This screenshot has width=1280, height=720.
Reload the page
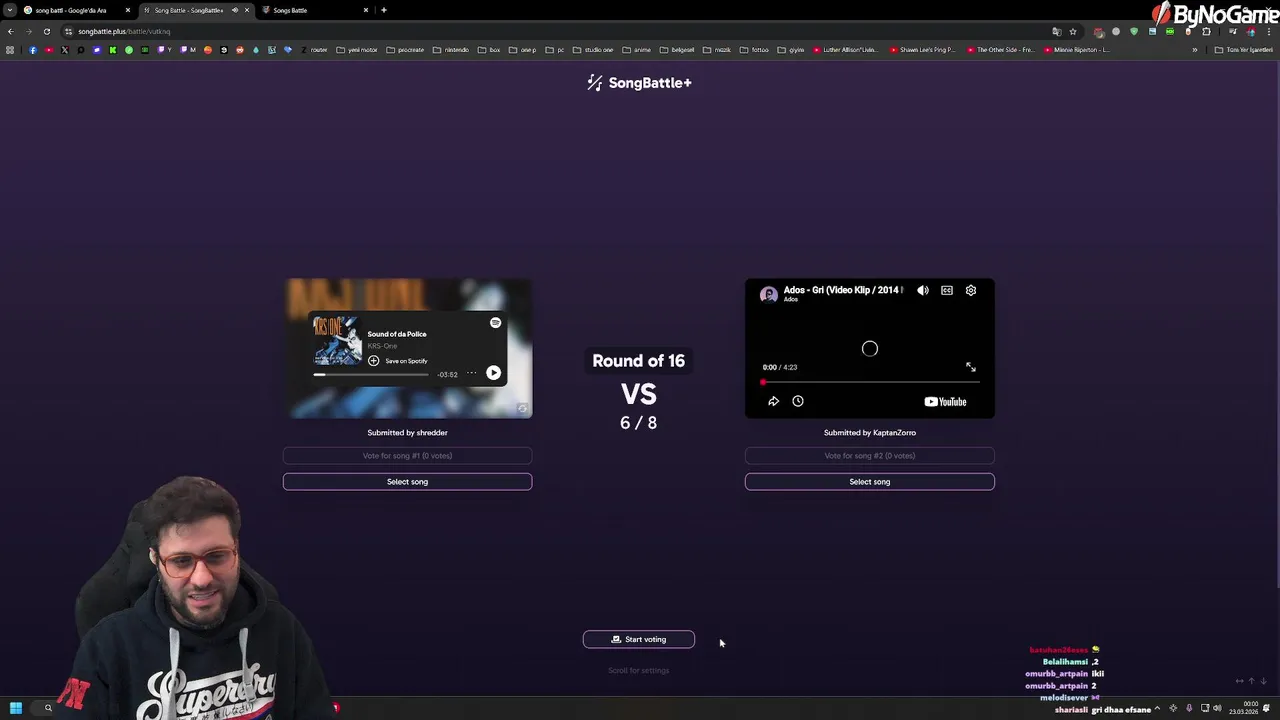[x=46, y=31]
